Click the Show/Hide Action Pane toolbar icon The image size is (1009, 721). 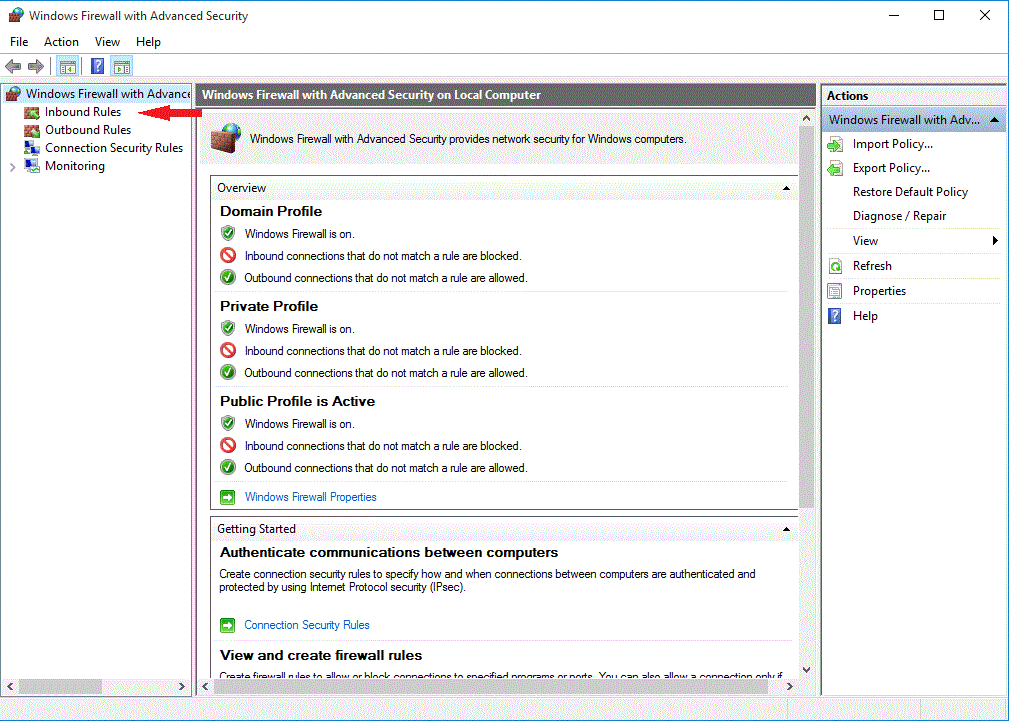coord(121,66)
